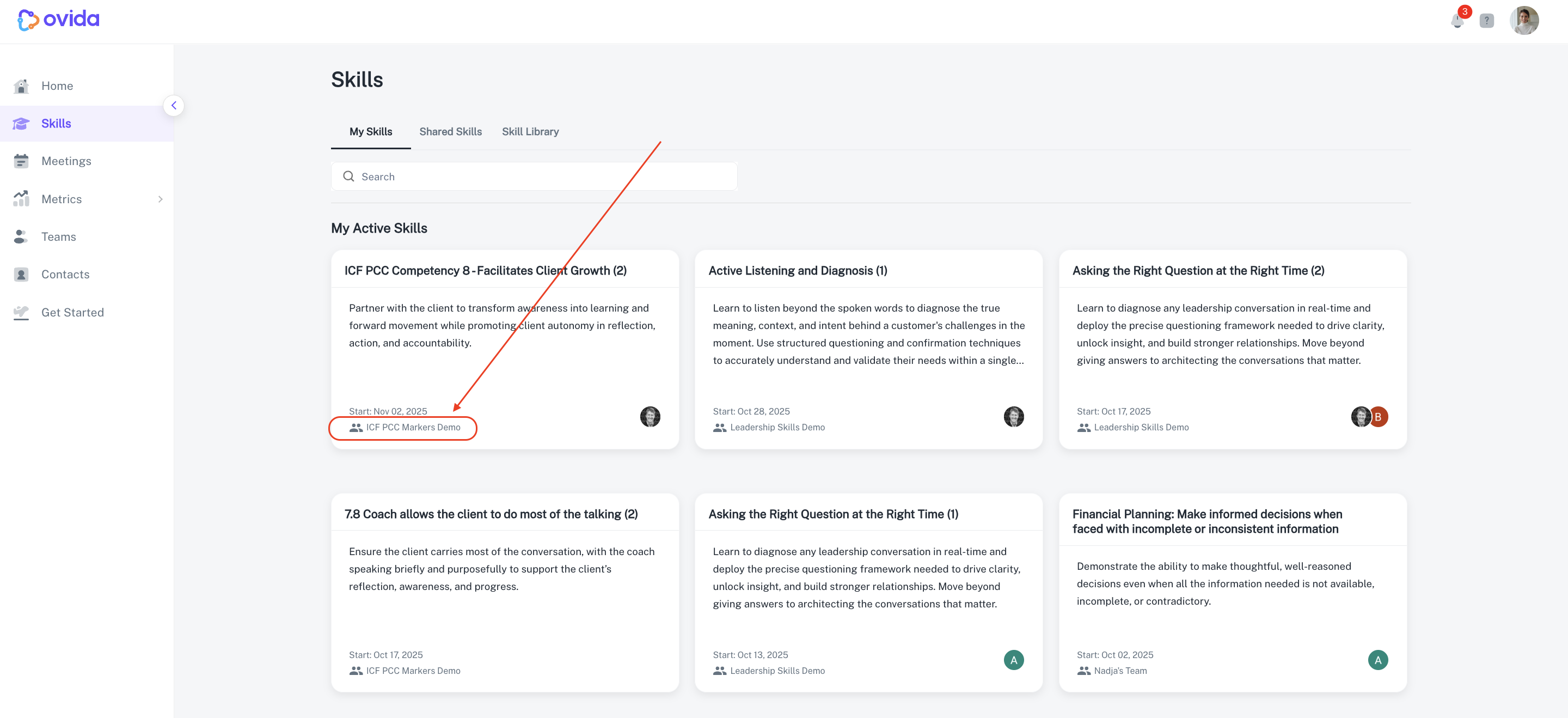1568x718 pixels.
Task: Click the Metrics chart icon
Action: (21, 198)
